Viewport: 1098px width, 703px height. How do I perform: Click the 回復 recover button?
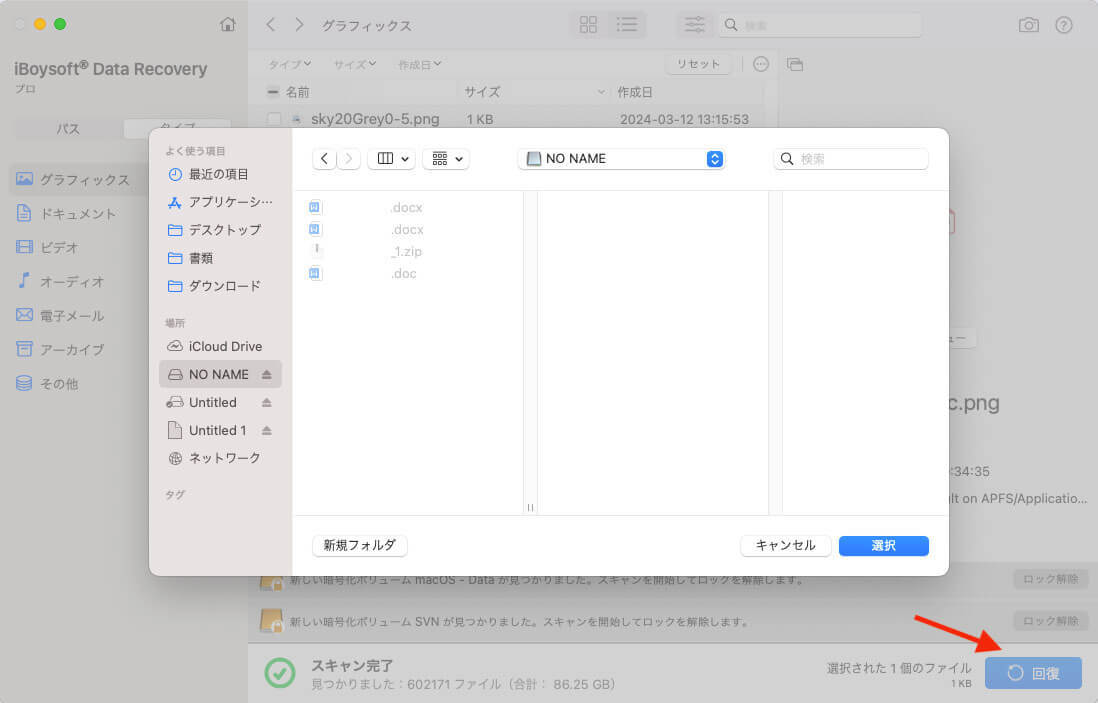click(x=1033, y=673)
